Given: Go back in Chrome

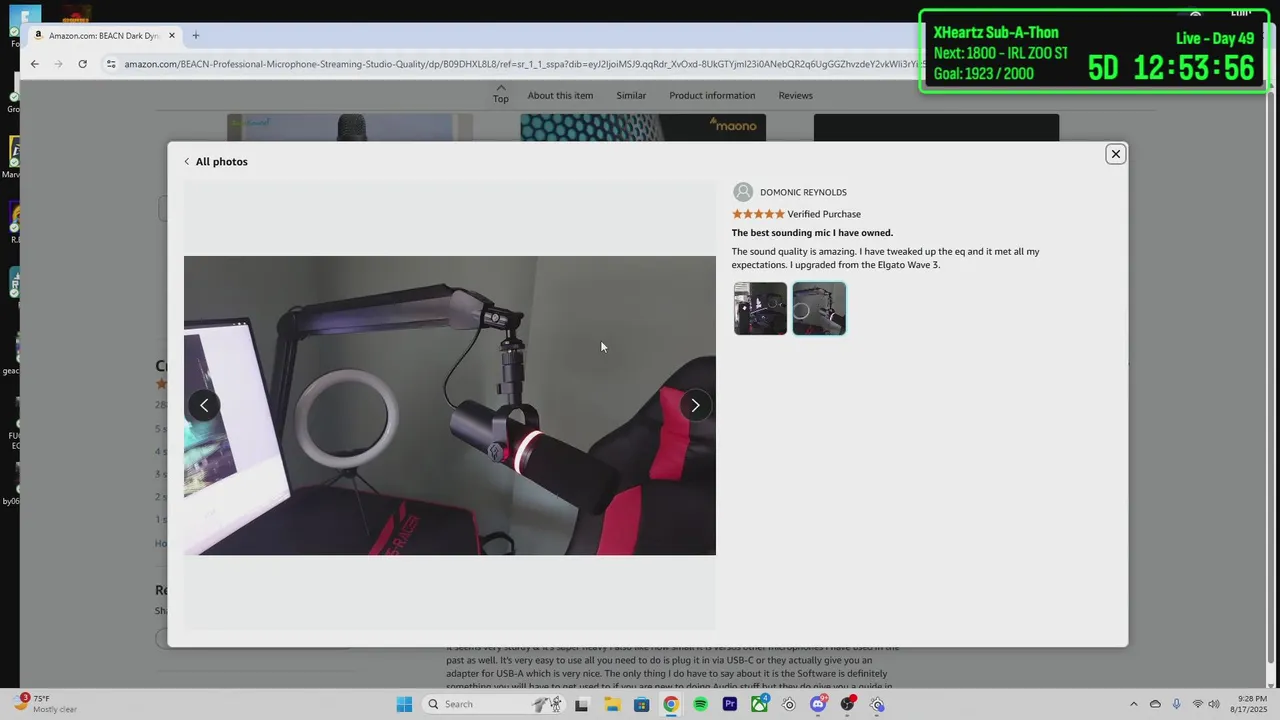Looking at the screenshot, I should [x=34, y=64].
